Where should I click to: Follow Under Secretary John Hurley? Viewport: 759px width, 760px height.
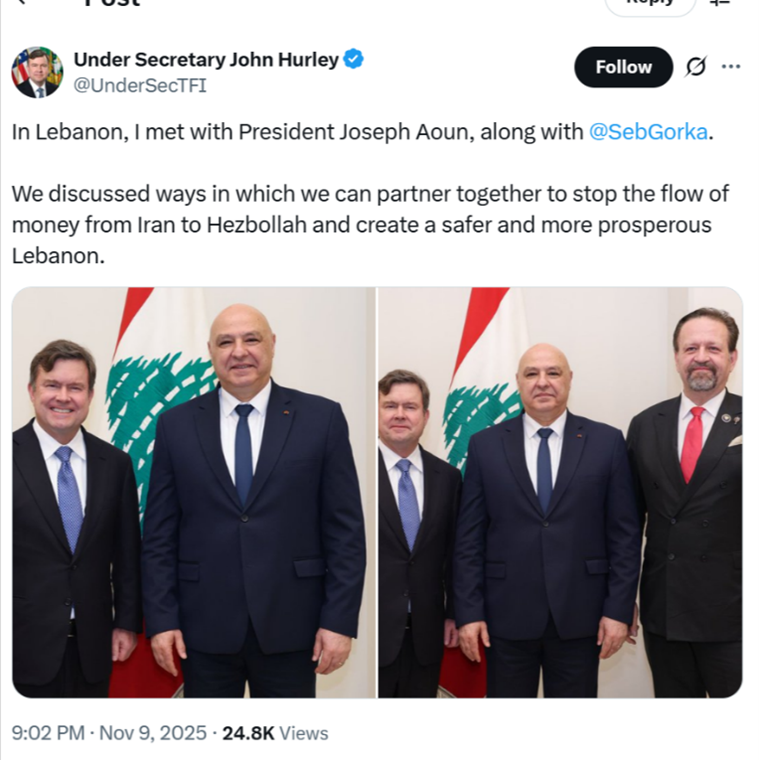tap(623, 67)
